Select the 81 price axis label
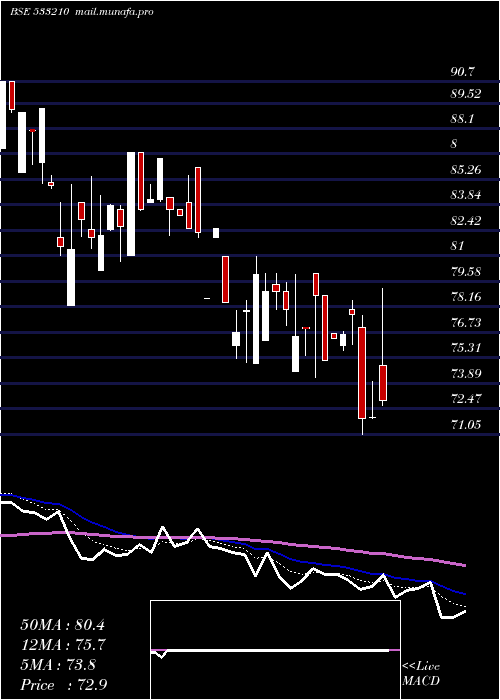 [x=457, y=246]
